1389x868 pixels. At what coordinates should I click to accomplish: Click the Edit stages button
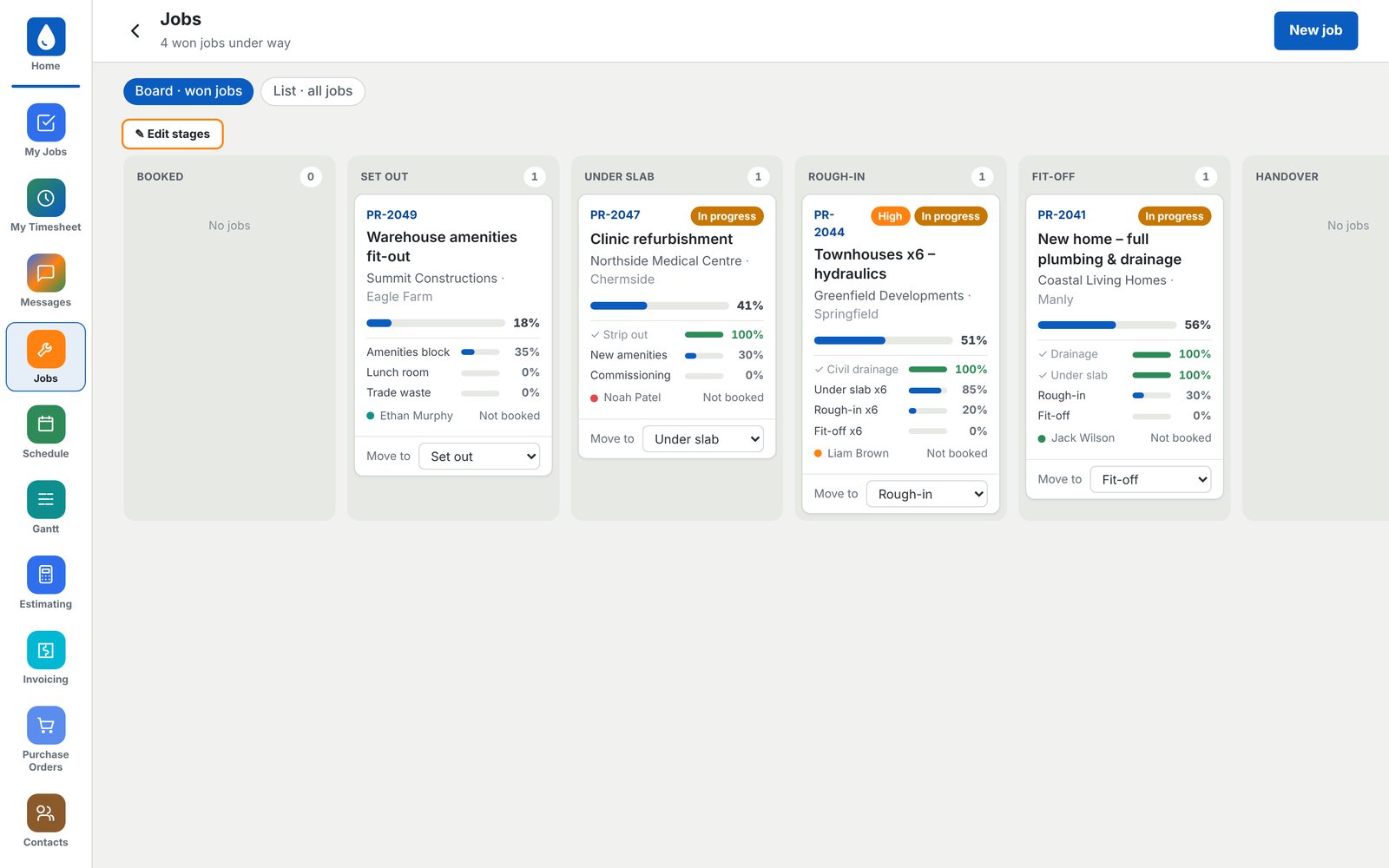(173, 134)
